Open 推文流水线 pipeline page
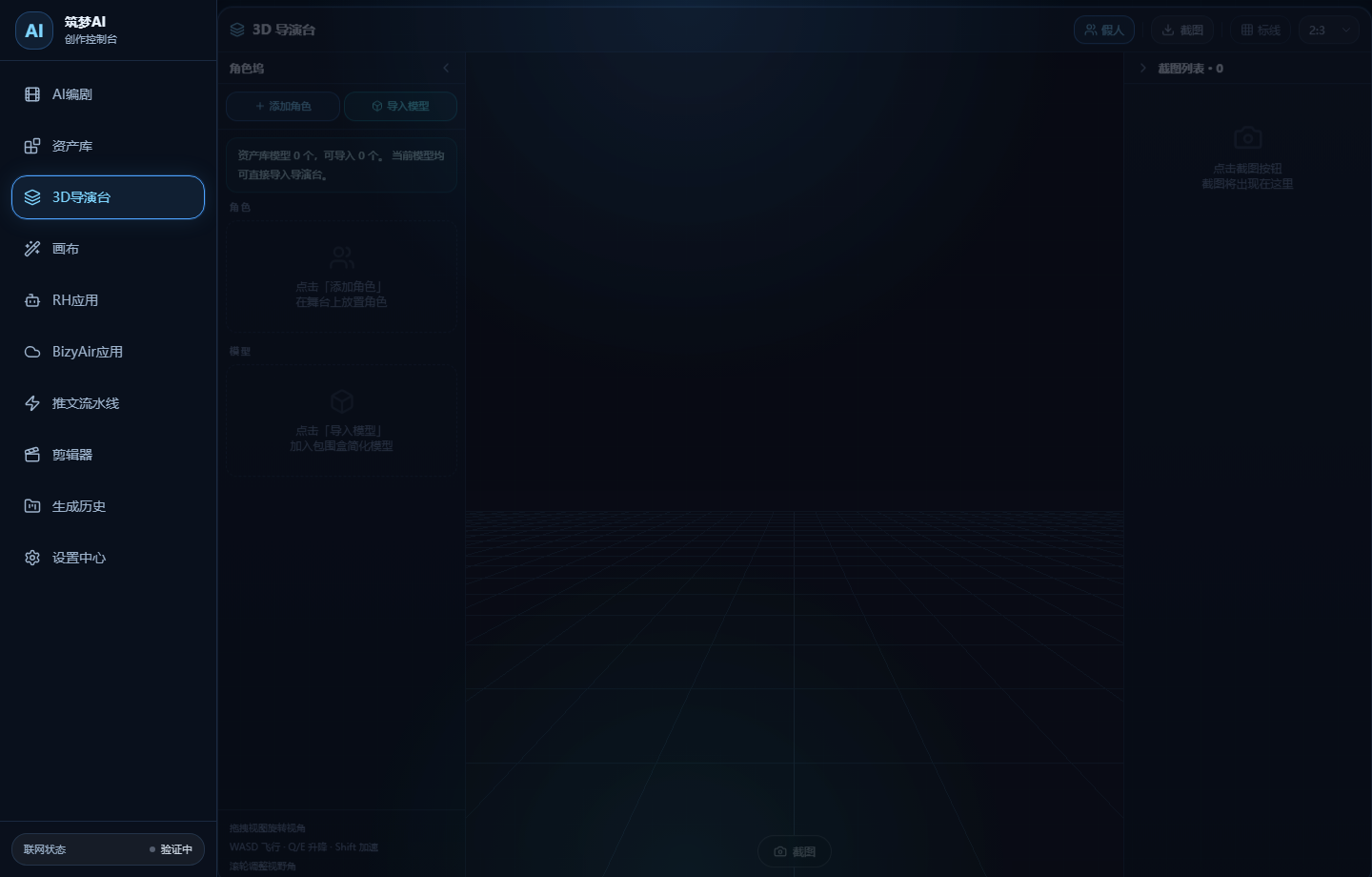The height and width of the screenshot is (877, 1372). click(x=108, y=403)
